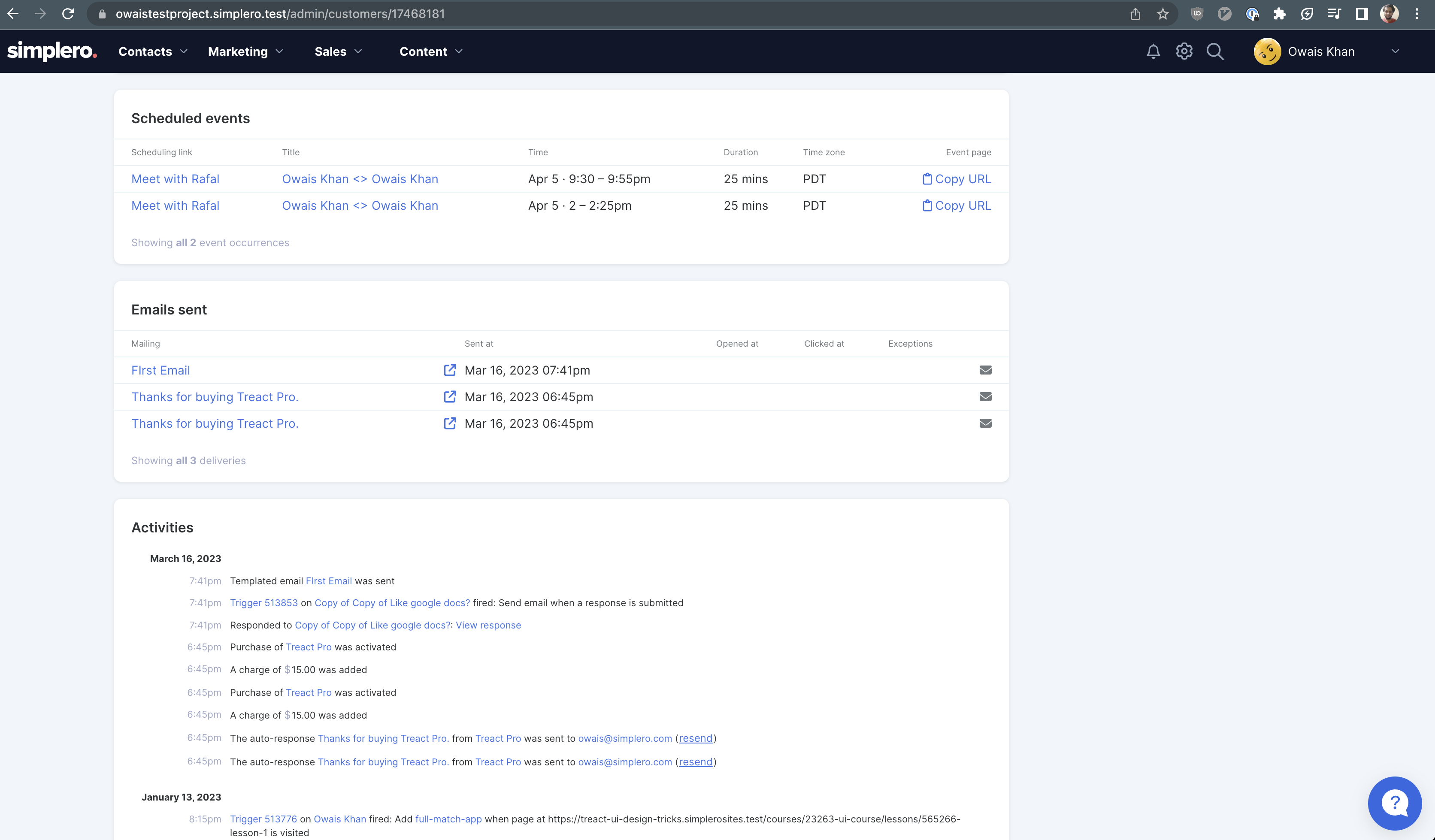This screenshot has width=1435, height=840.
Task: Open Owais Khan <> Owais Khan 2pm event
Action: 360,205
